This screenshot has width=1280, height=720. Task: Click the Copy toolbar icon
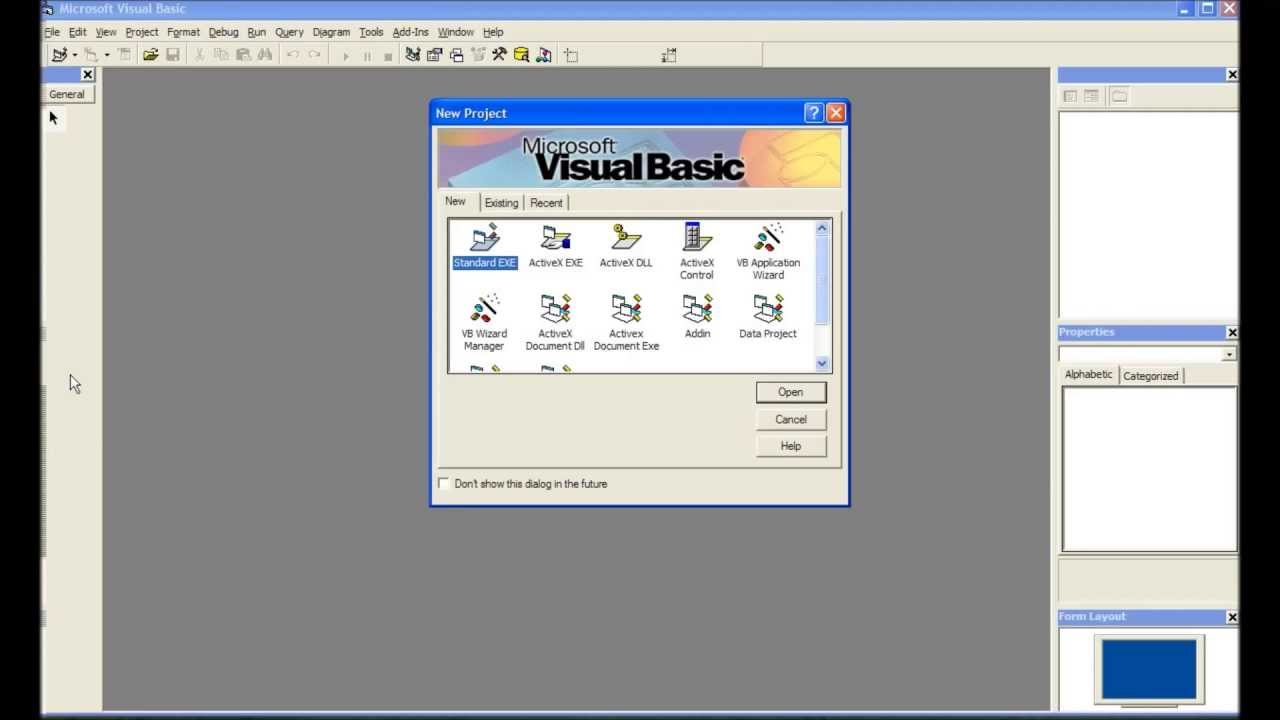click(221, 55)
